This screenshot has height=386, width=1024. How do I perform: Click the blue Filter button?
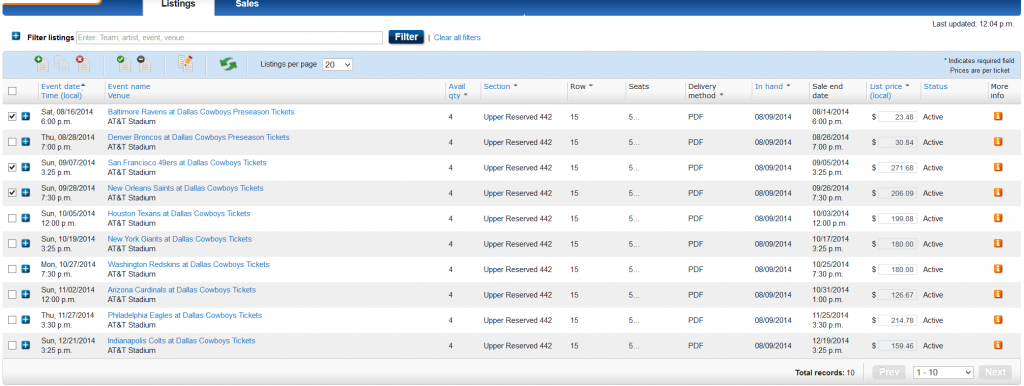click(x=406, y=37)
